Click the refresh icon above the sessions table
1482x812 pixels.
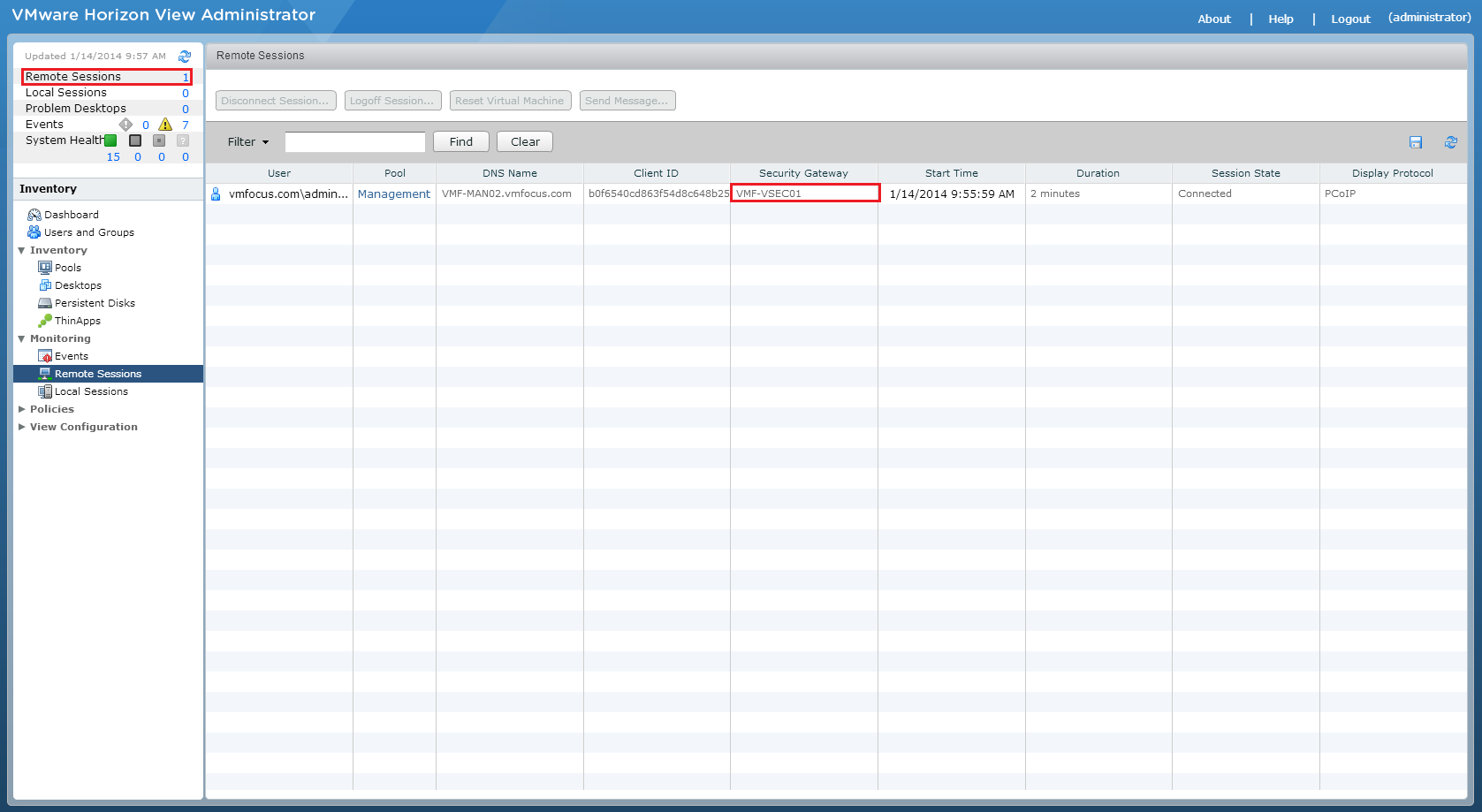(1450, 142)
